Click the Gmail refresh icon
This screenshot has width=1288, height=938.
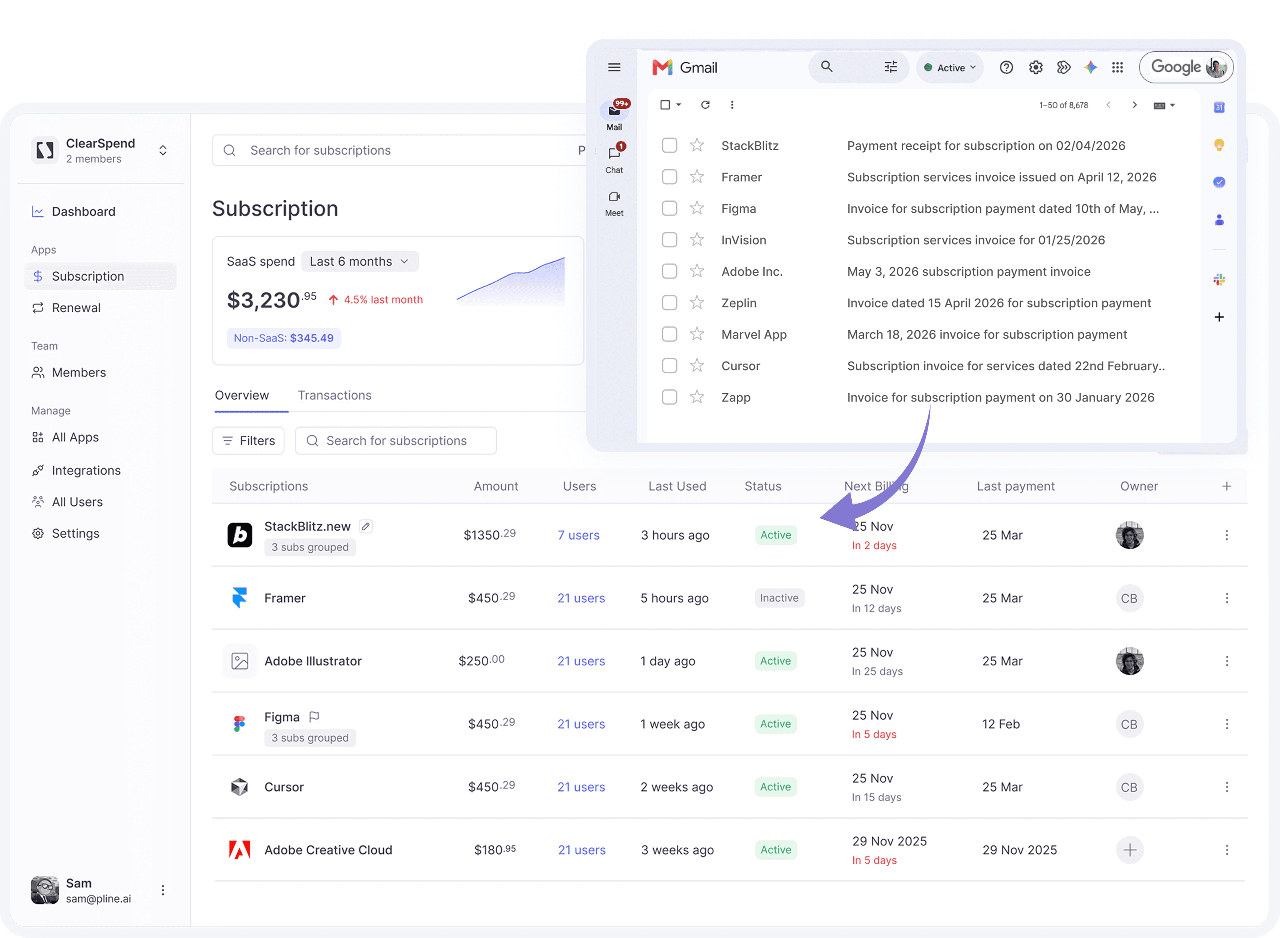coord(705,105)
